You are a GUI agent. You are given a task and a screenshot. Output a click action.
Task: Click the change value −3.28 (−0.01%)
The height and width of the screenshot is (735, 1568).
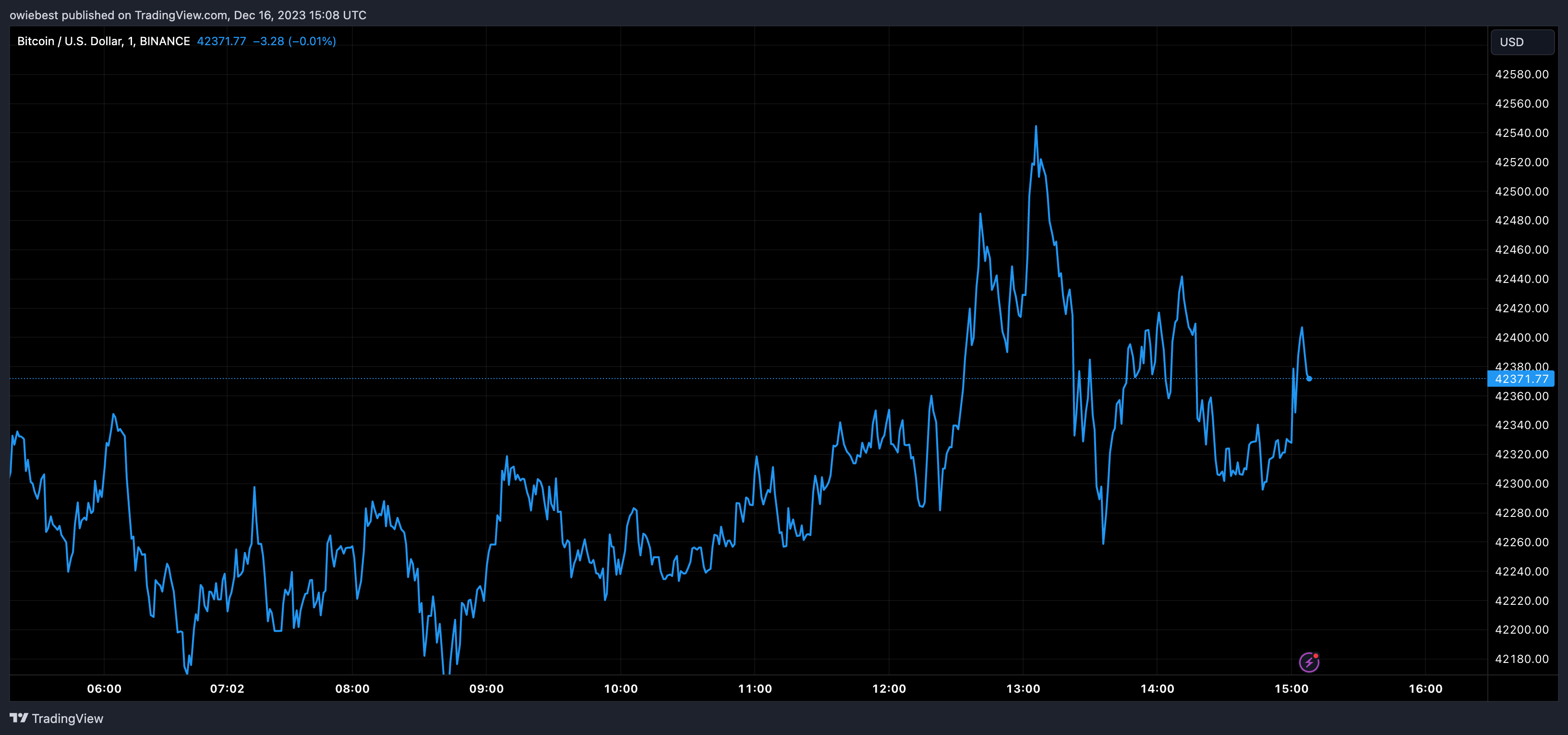click(295, 41)
